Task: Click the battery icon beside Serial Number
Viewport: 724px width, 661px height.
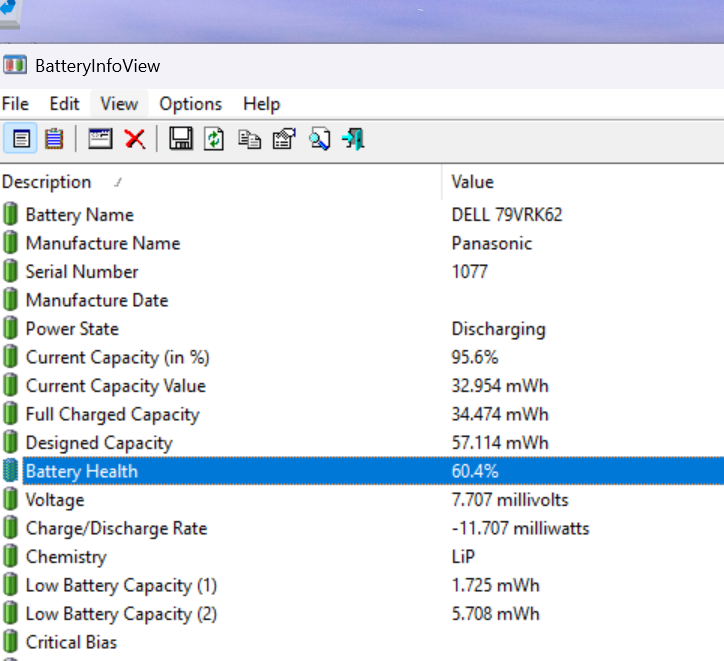Action: coord(10,271)
